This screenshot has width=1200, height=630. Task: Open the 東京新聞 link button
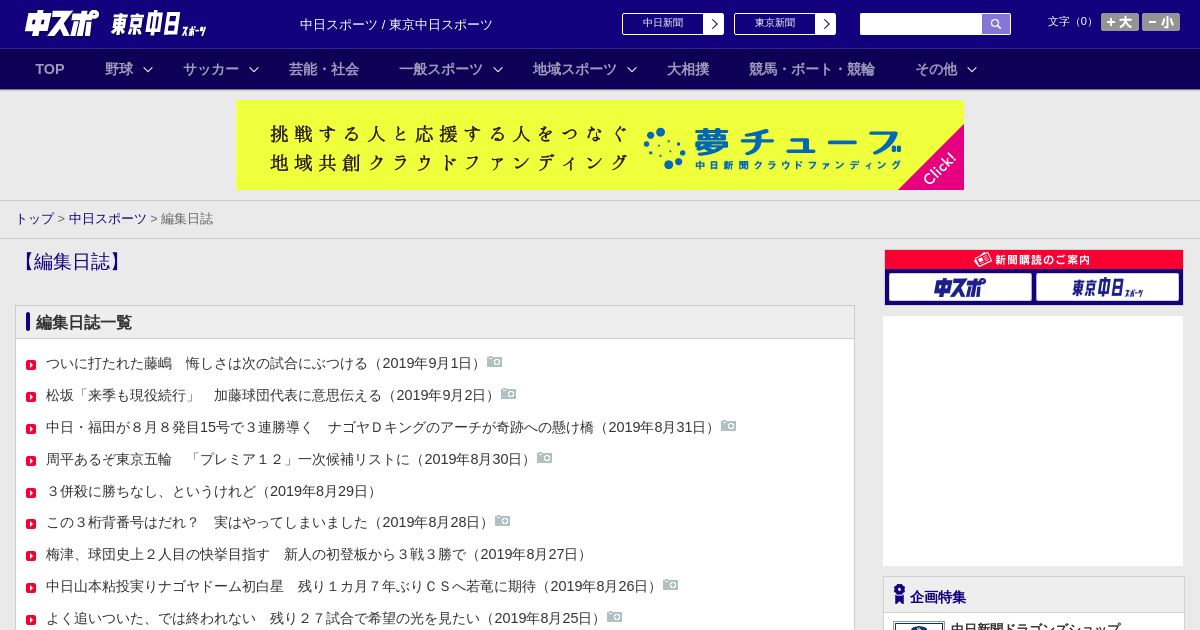[784, 24]
